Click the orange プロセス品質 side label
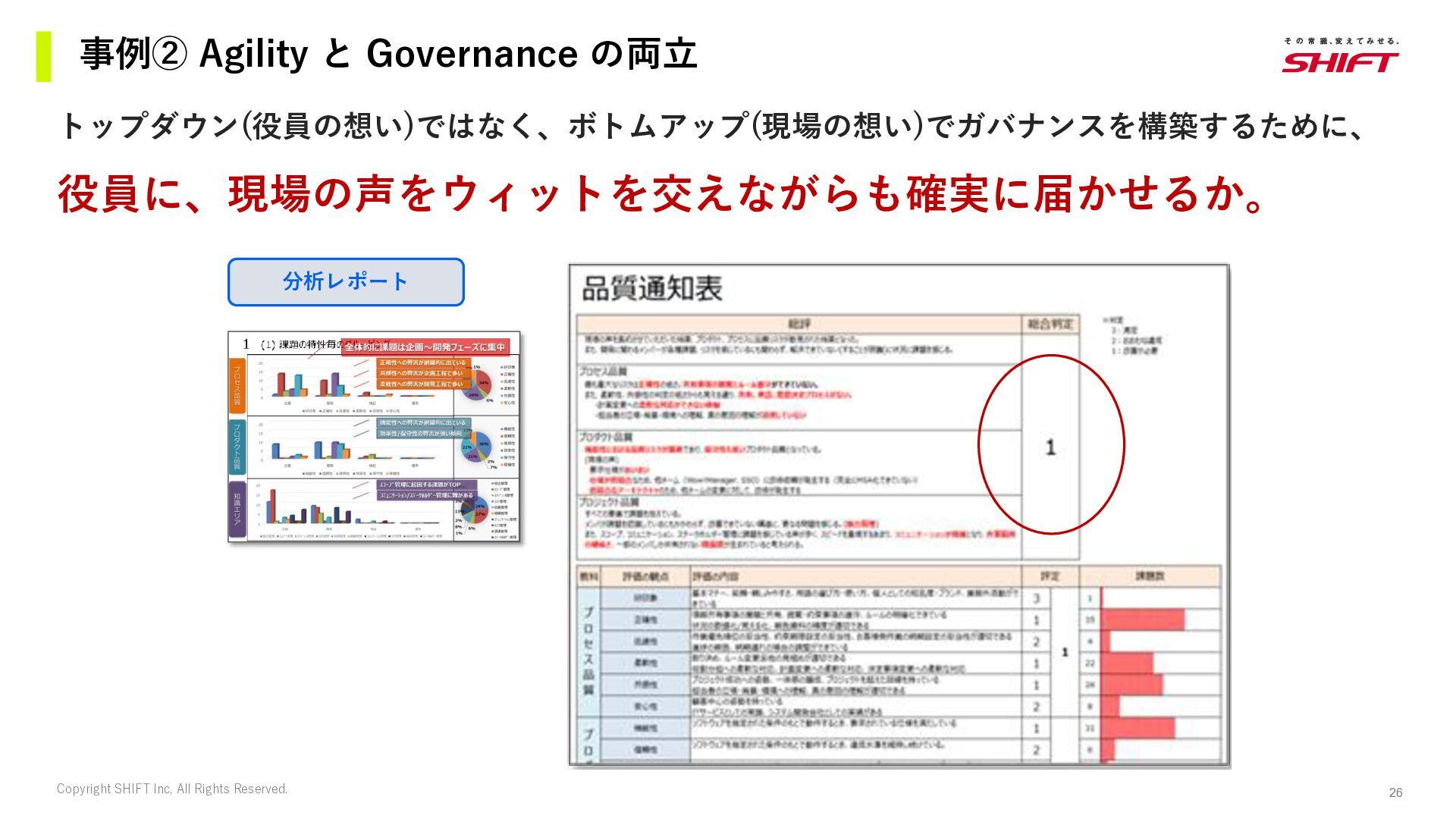1456x819 pixels. 237,385
